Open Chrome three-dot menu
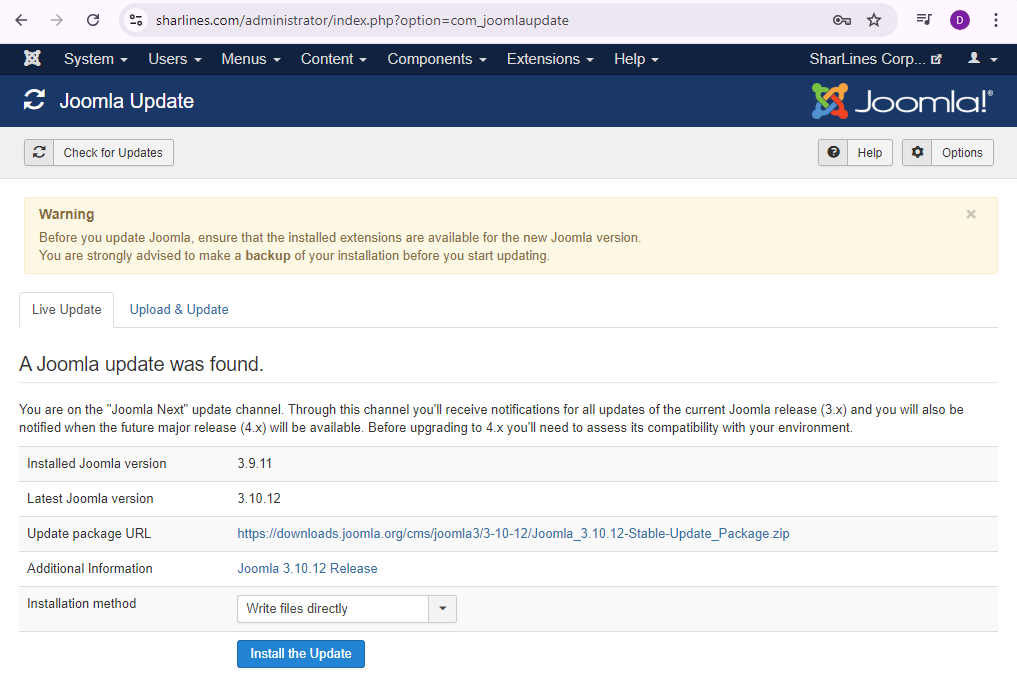The image size is (1017, 678). (996, 20)
